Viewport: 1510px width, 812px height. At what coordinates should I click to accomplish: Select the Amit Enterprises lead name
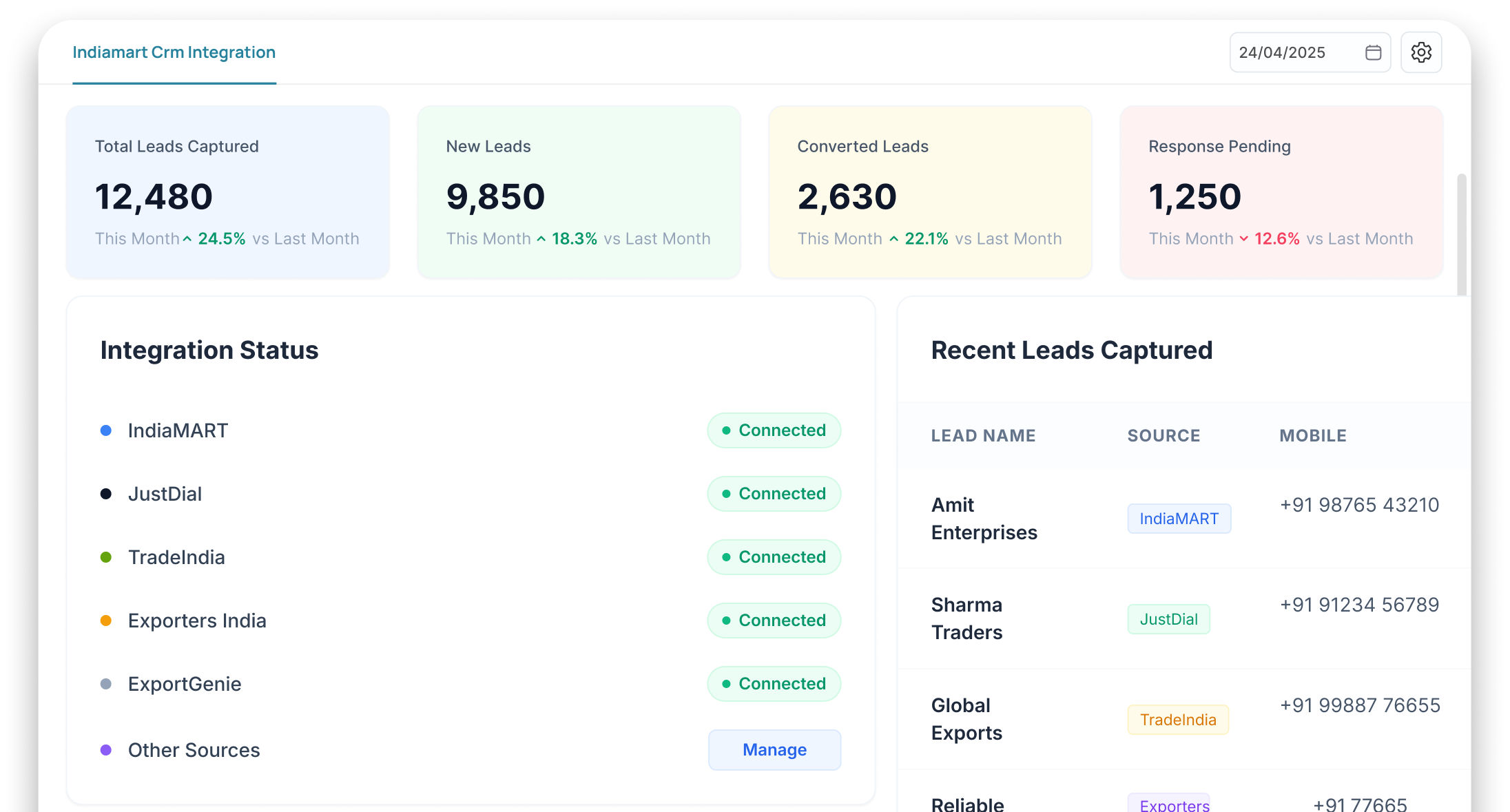coord(984,519)
